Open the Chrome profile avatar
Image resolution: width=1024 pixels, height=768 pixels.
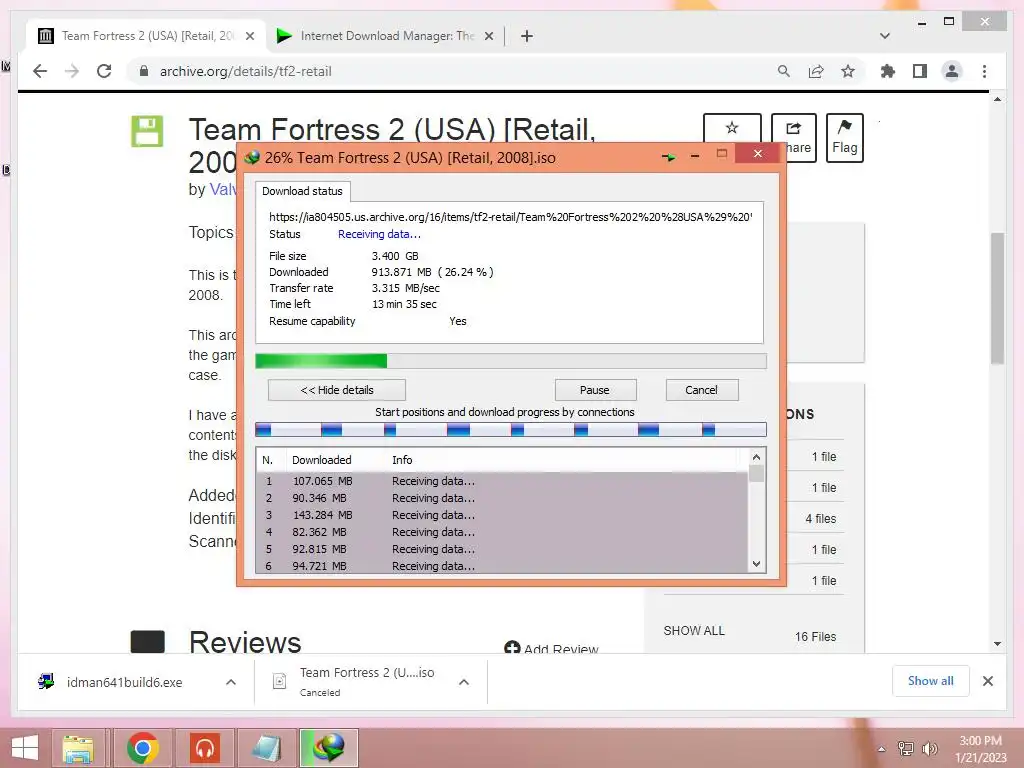[952, 71]
